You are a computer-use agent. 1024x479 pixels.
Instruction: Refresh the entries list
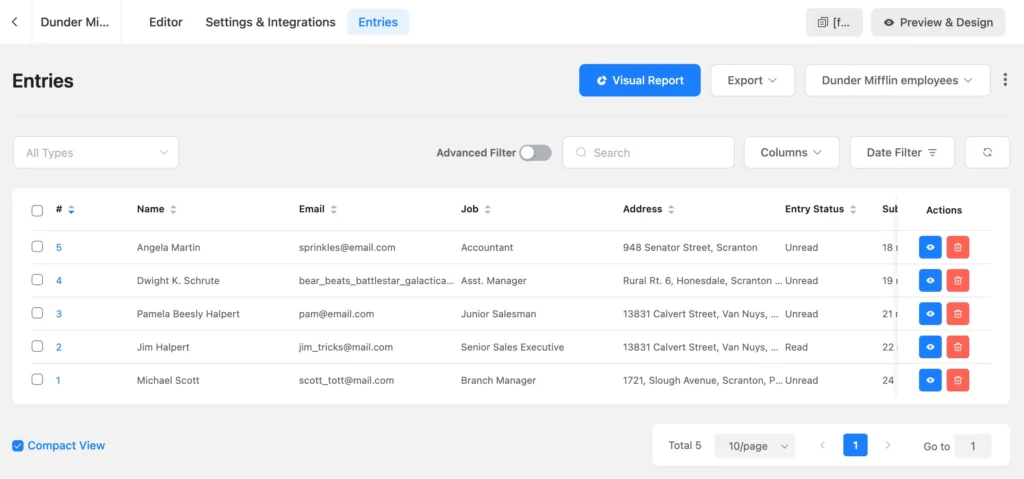[x=987, y=152]
